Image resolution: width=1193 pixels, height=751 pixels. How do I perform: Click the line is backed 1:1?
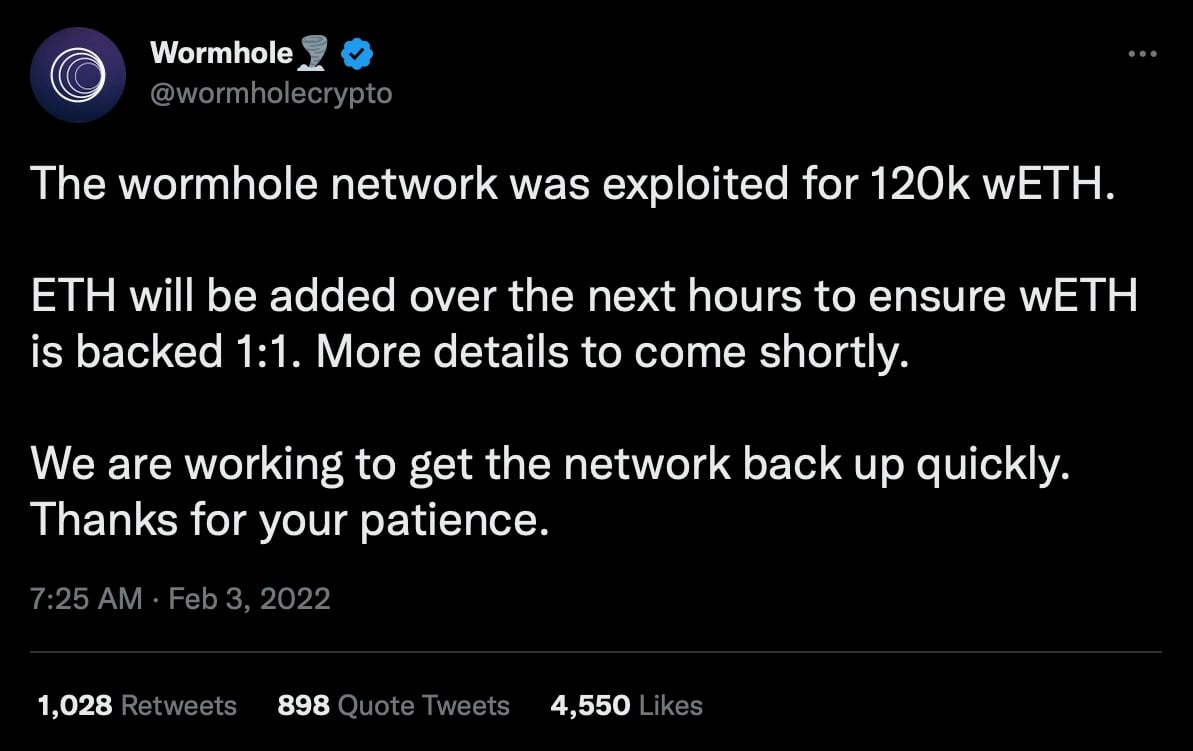[470, 352]
